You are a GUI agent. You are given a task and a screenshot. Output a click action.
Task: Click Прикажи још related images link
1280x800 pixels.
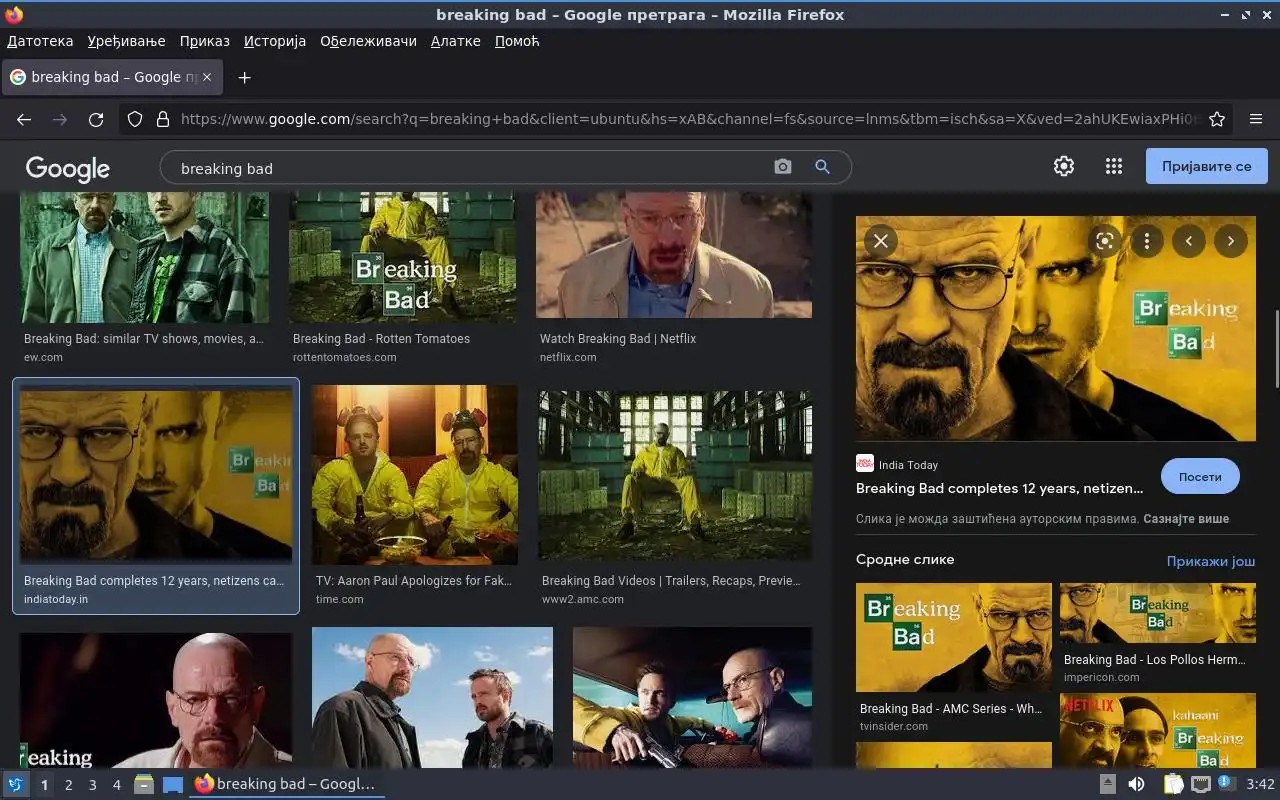[x=1211, y=561]
